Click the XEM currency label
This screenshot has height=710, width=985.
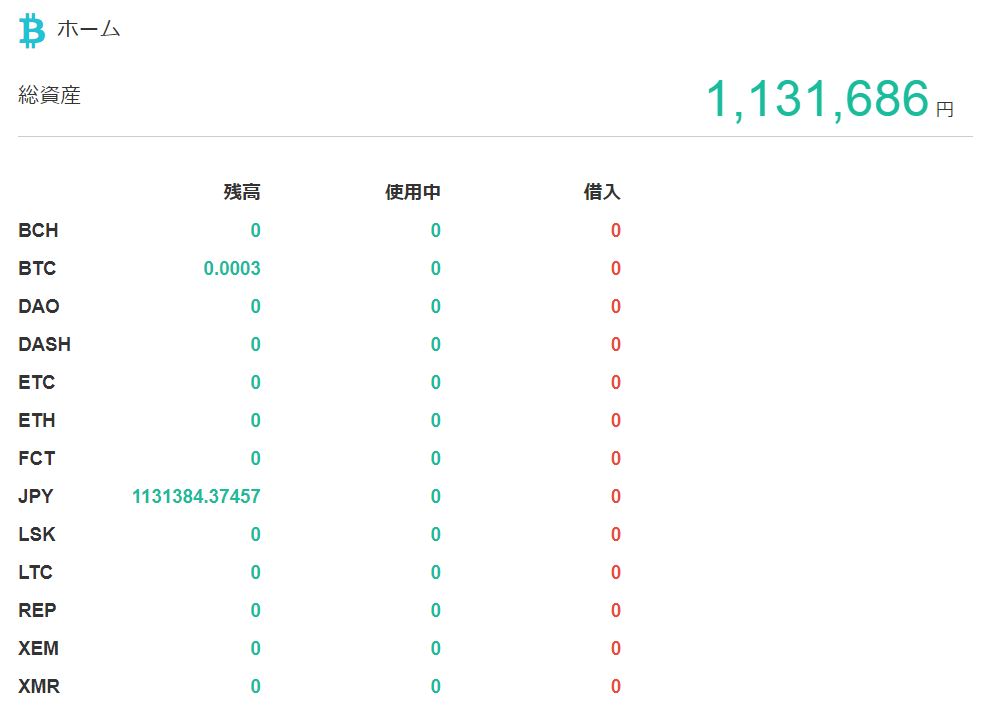[38, 648]
